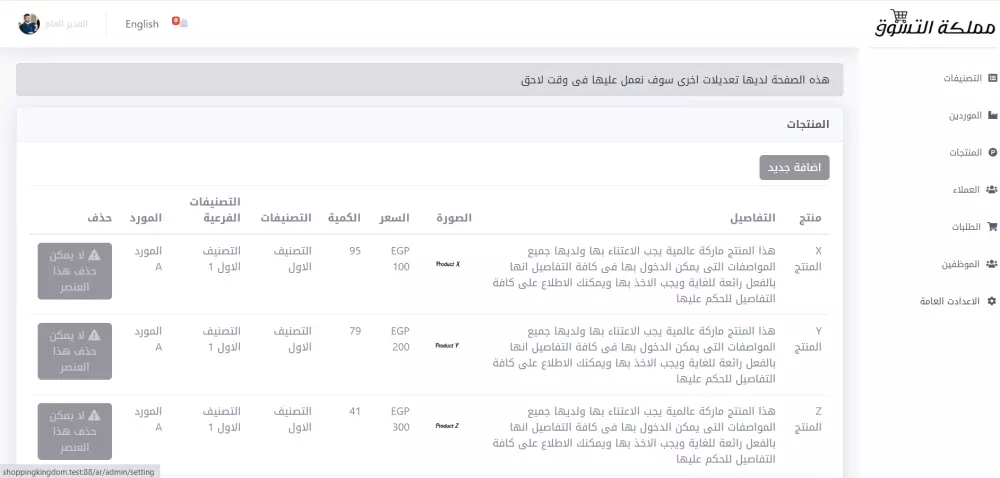
Task: Click the Y المنتج product name cell
Action: point(807,339)
